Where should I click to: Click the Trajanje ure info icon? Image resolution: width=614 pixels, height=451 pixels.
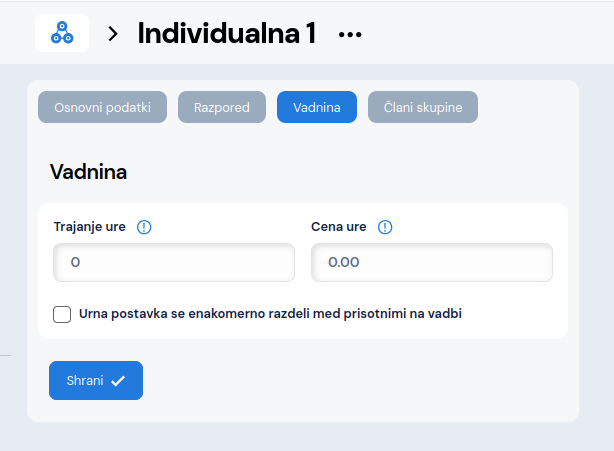click(x=143, y=227)
